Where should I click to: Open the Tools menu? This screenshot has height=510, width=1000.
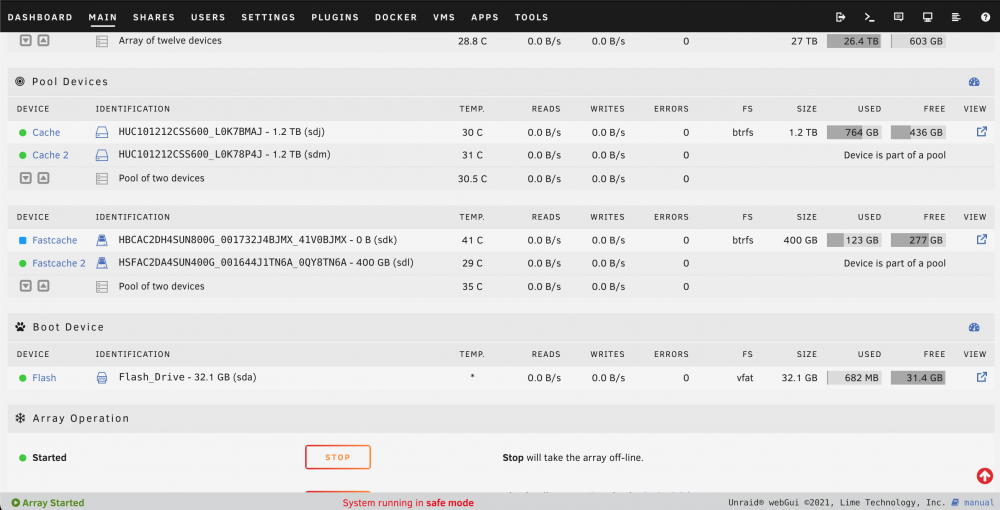tap(531, 17)
